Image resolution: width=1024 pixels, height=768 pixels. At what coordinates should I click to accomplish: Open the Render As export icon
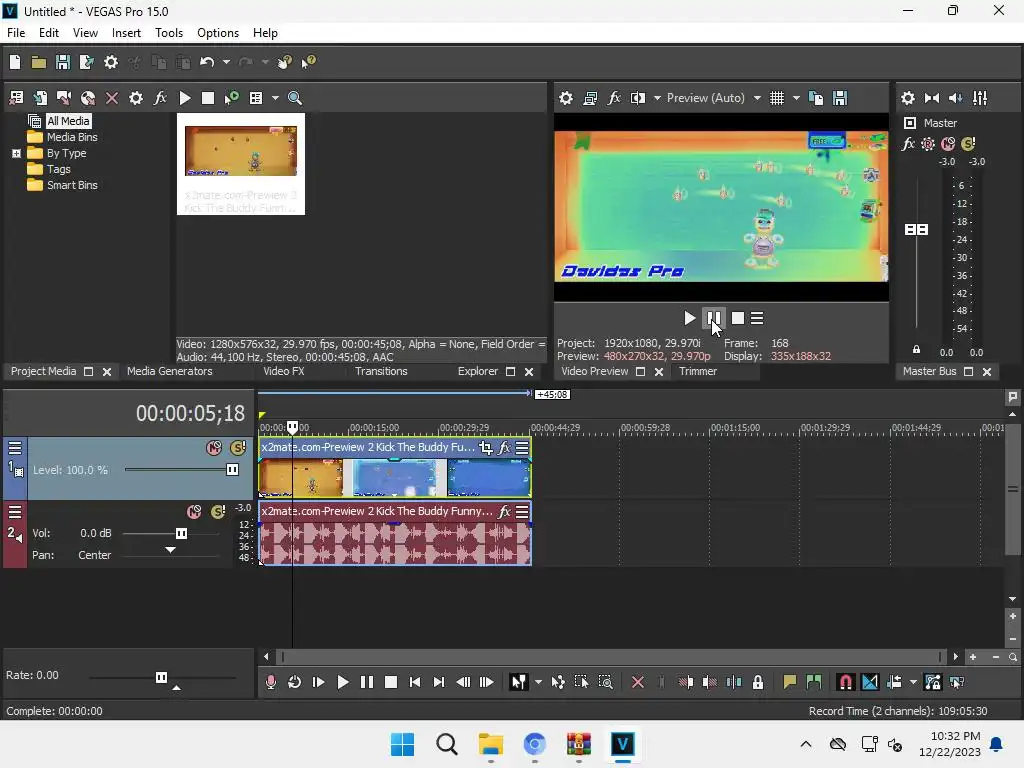[x=86, y=62]
